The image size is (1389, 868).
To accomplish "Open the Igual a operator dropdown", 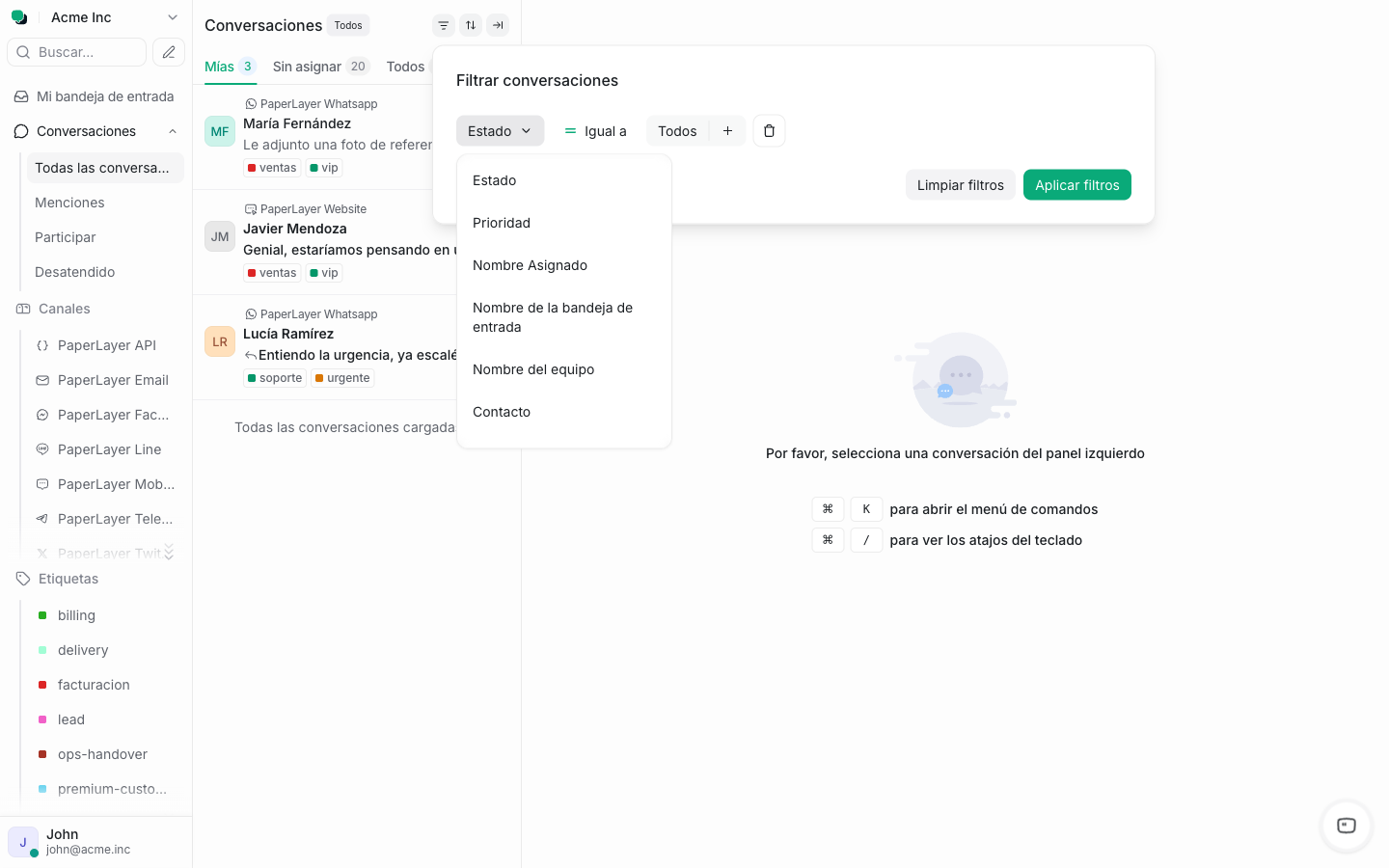I will [595, 131].
